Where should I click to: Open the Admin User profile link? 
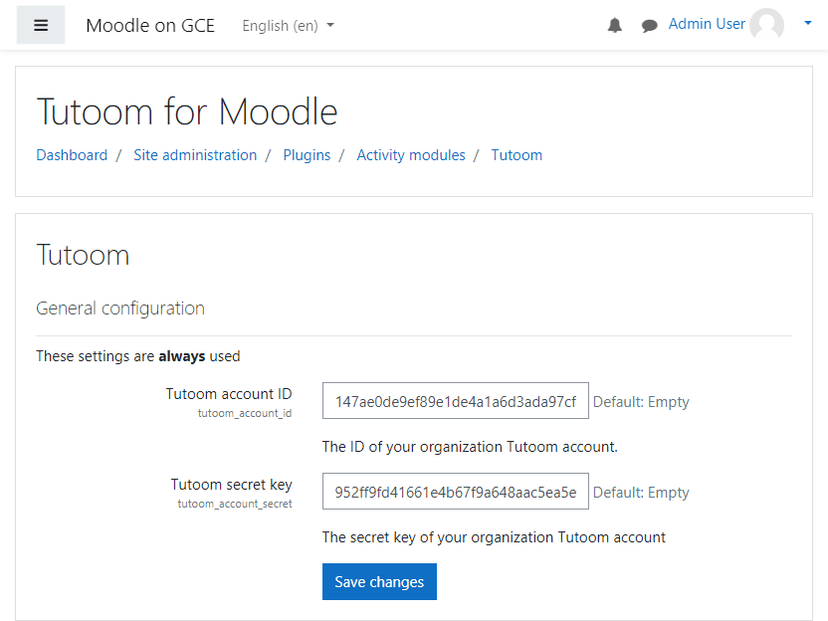point(707,24)
